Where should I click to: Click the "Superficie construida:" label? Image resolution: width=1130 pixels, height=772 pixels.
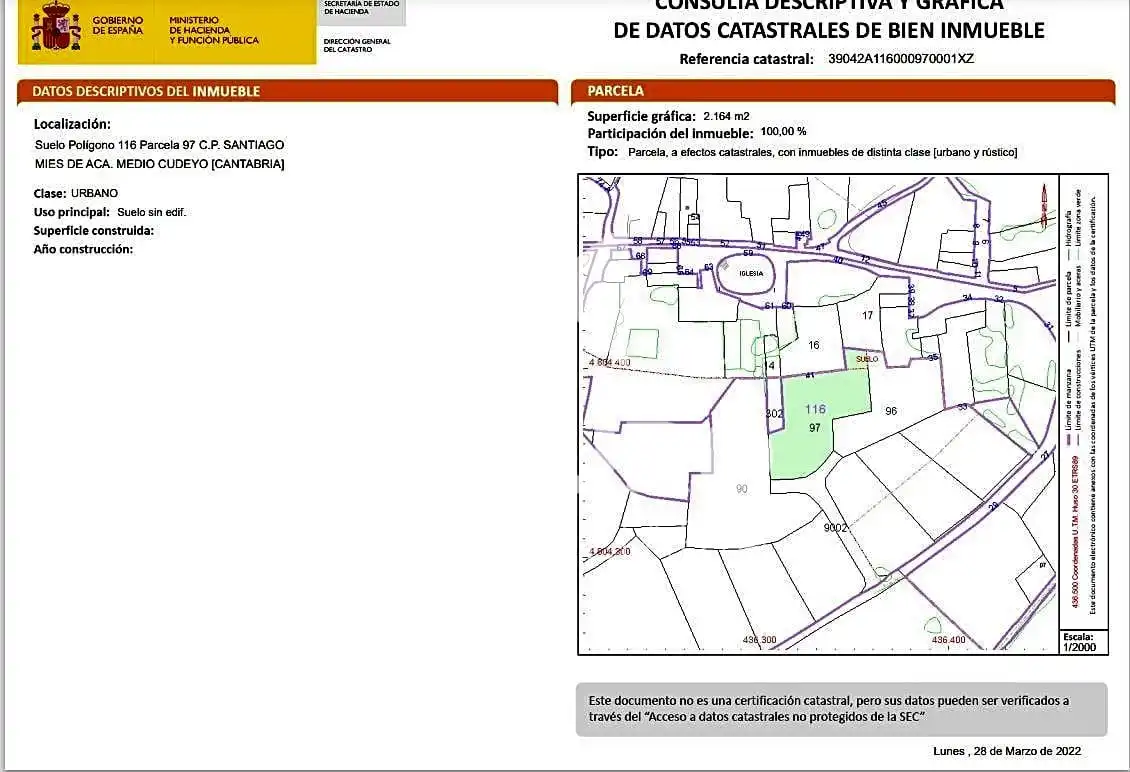point(94,231)
